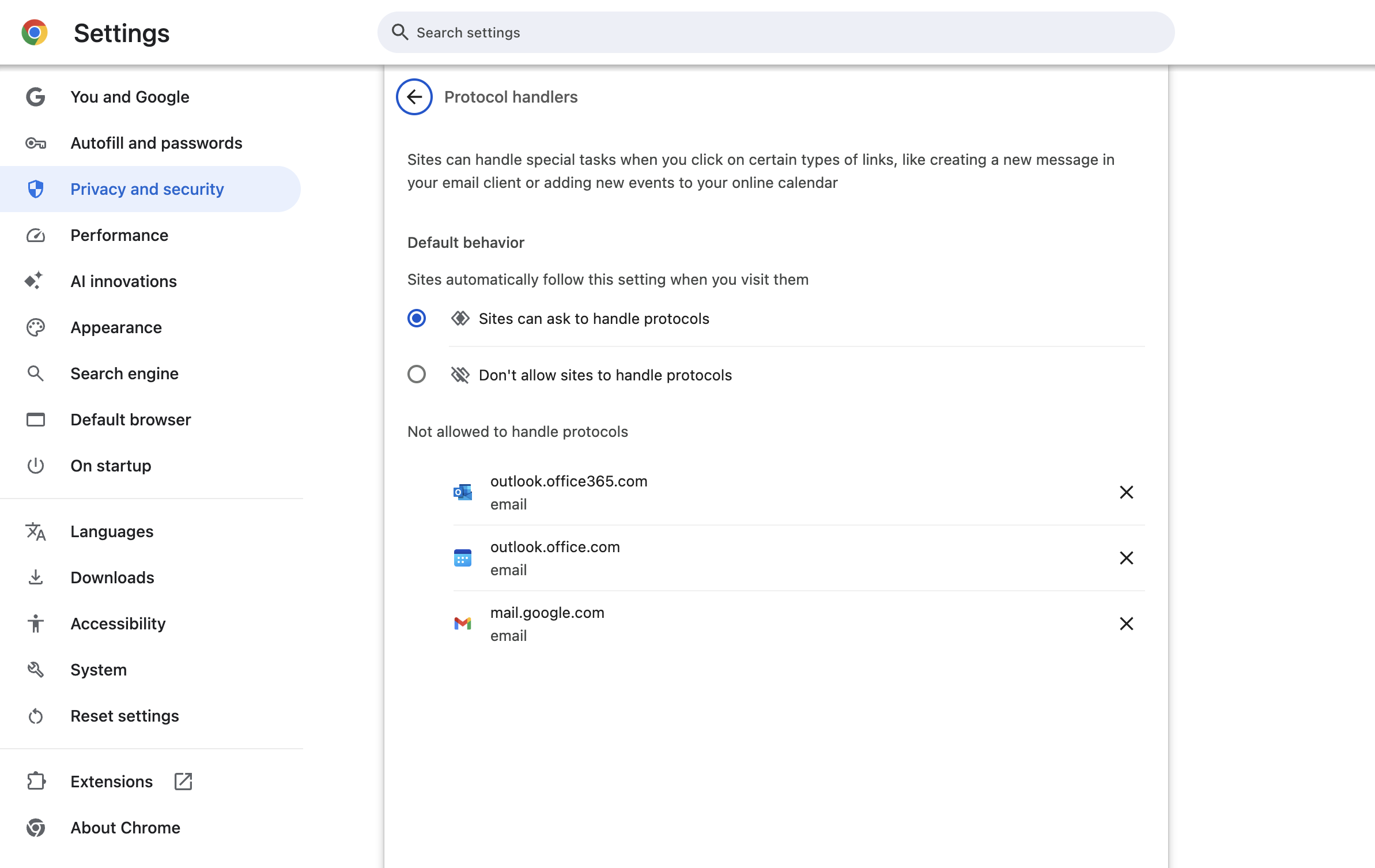Remove outlook.office365.com from blocked handlers

coord(1126,492)
